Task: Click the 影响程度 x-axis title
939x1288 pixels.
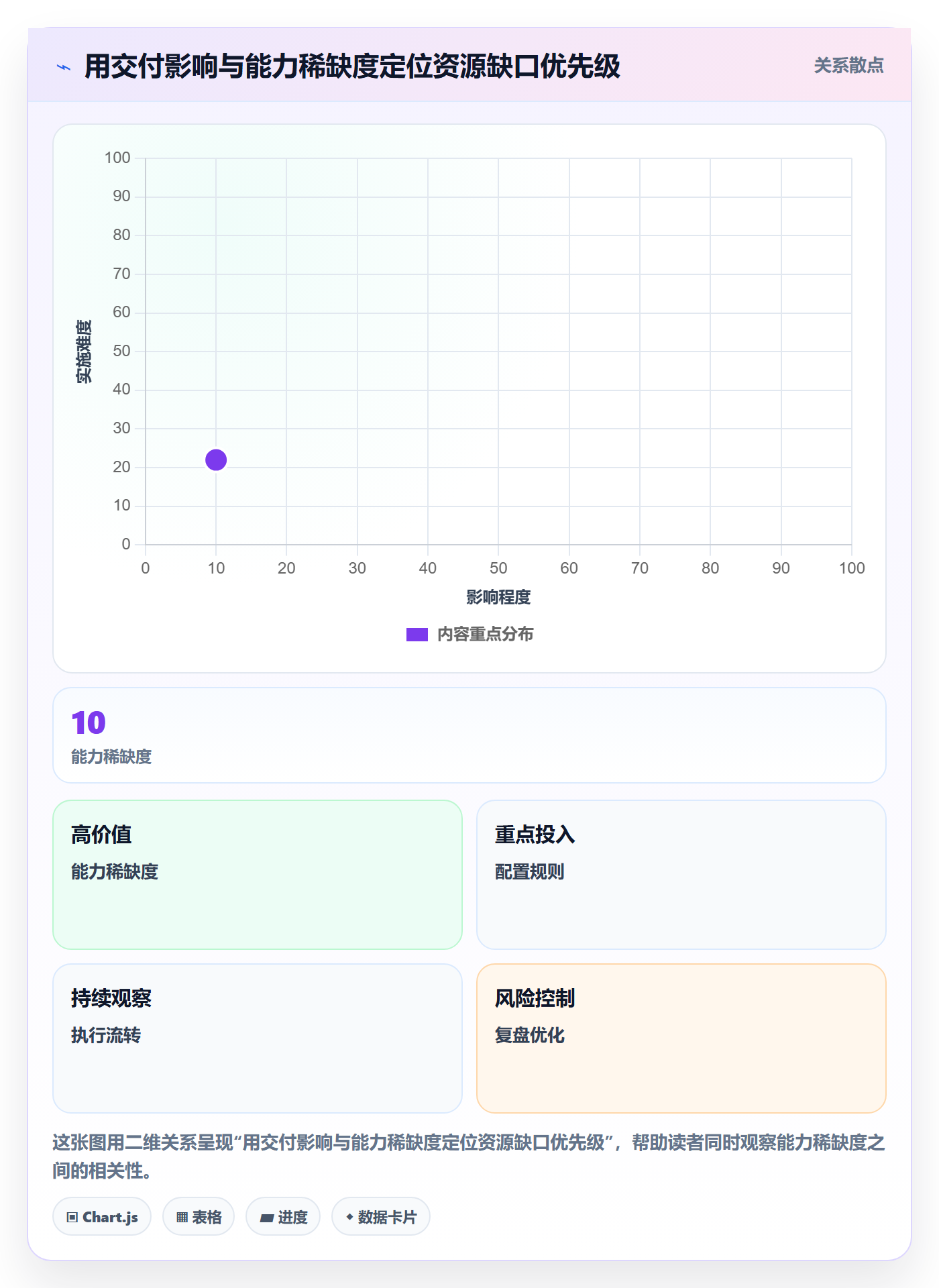Action: click(x=498, y=597)
